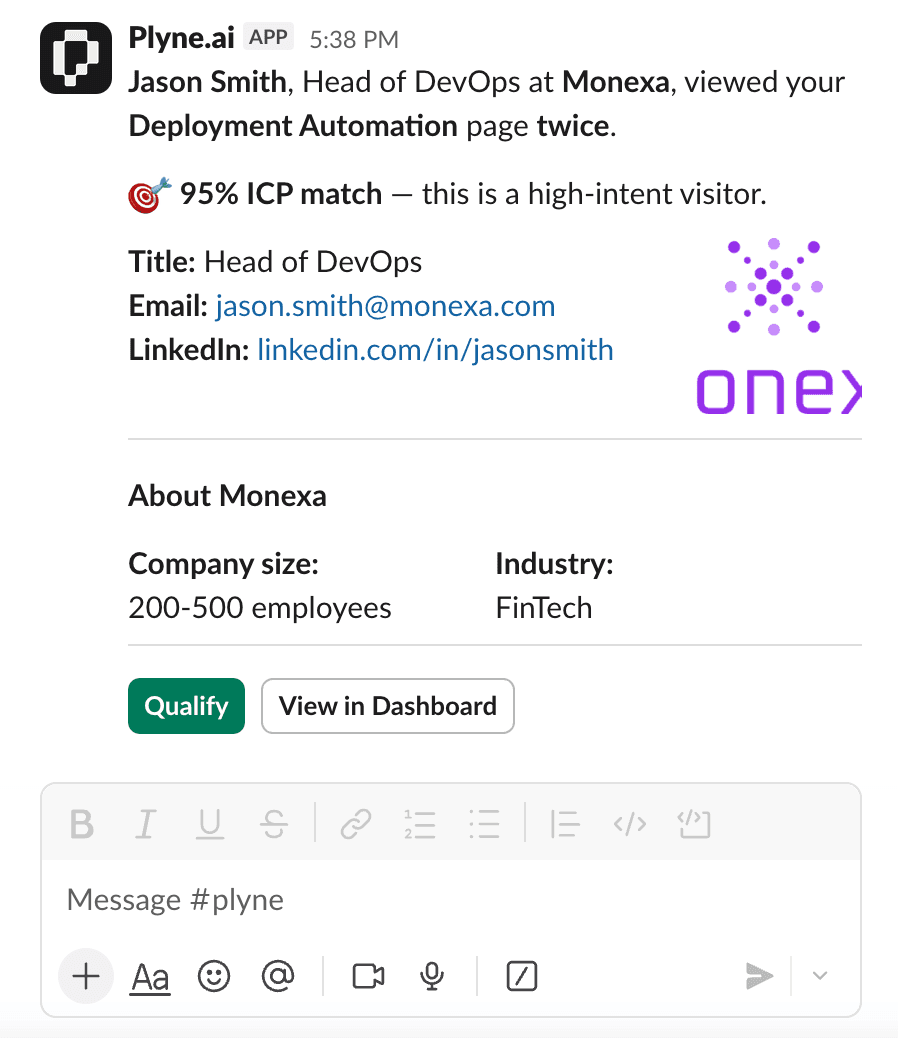Toggle strikethrough formatting in composer
Screen dimensions: 898x1038
(x=273, y=824)
